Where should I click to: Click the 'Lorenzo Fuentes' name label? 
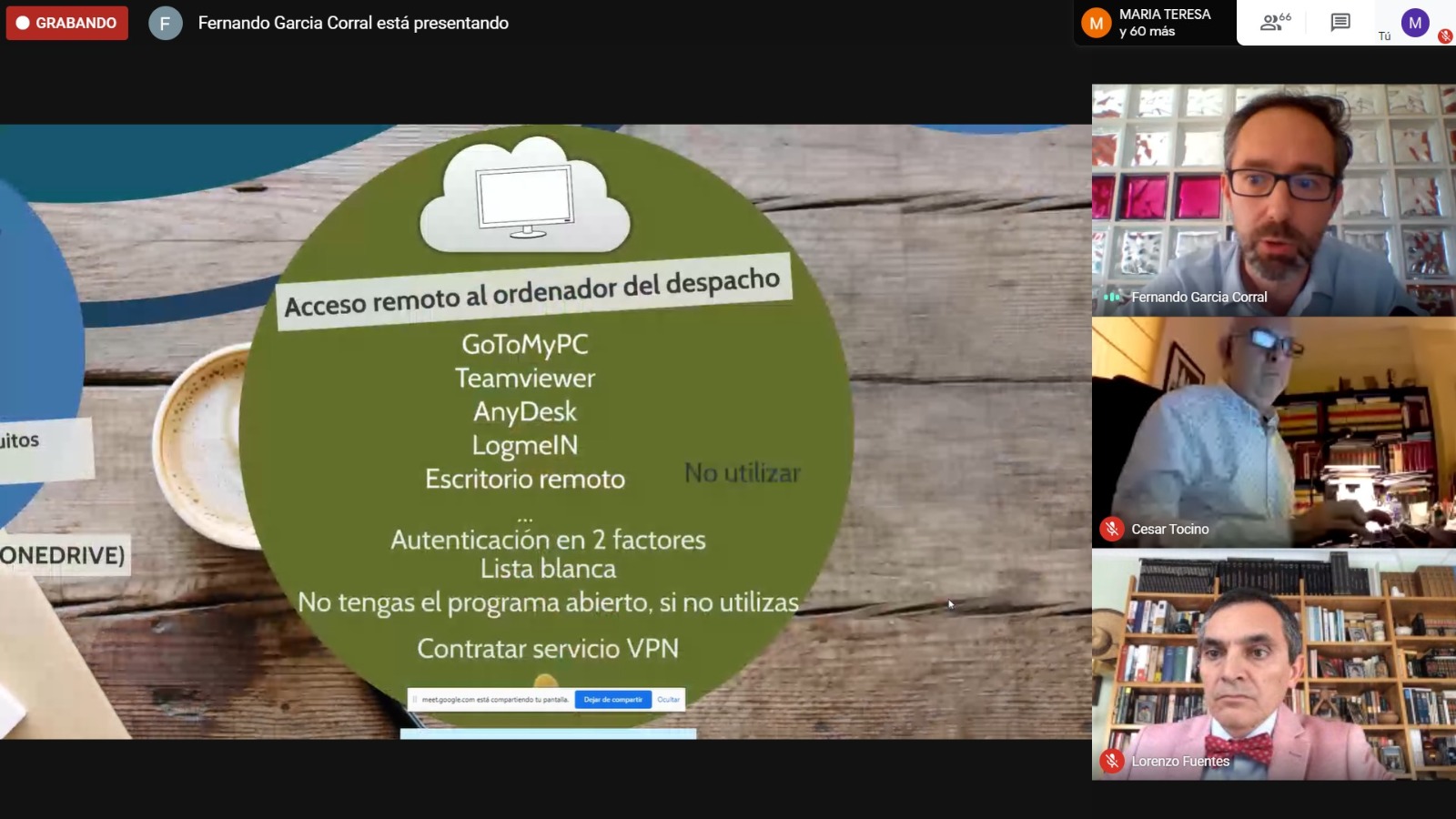click(1180, 761)
